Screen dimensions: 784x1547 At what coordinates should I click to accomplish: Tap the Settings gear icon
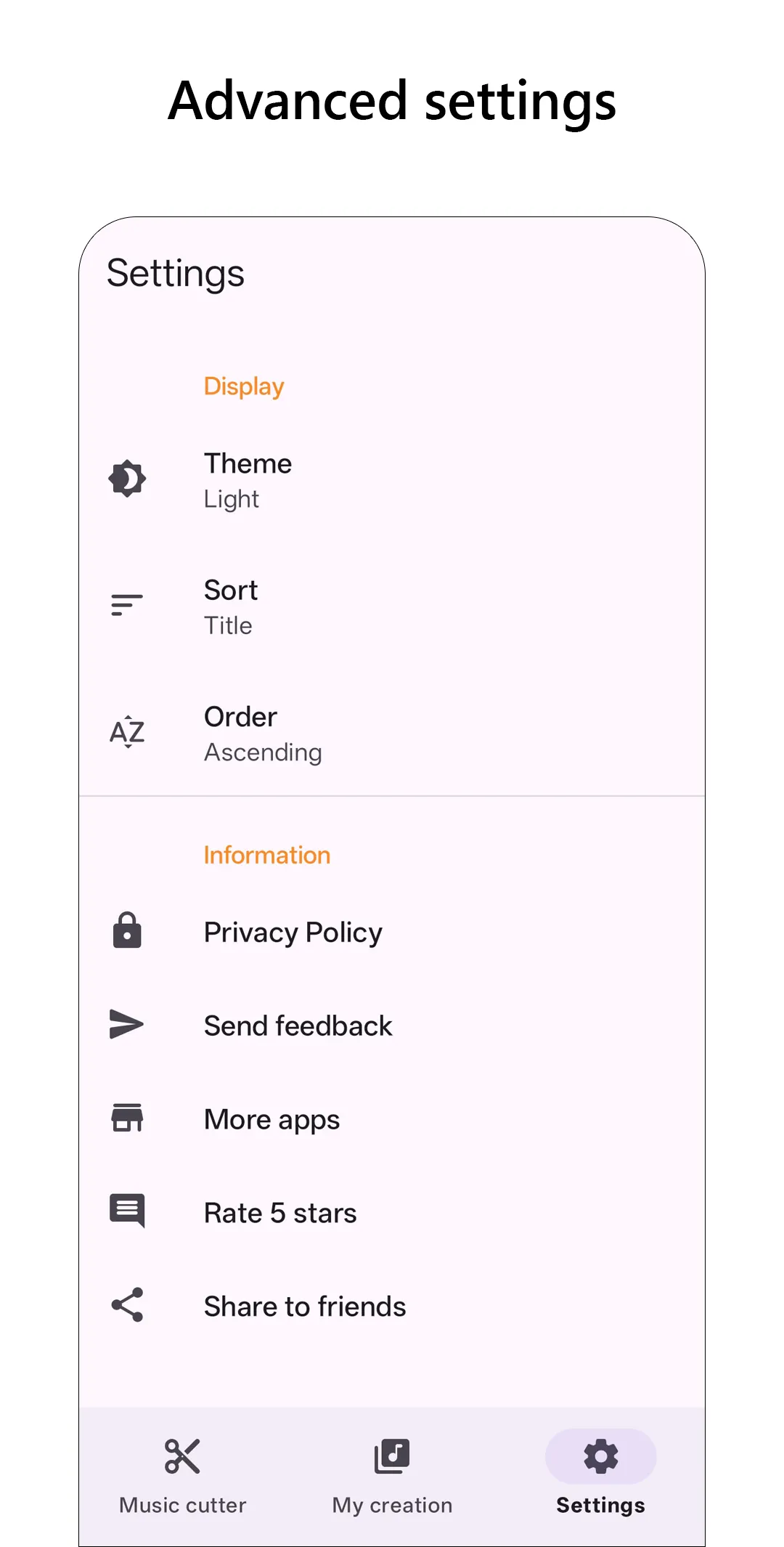tap(600, 1455)
